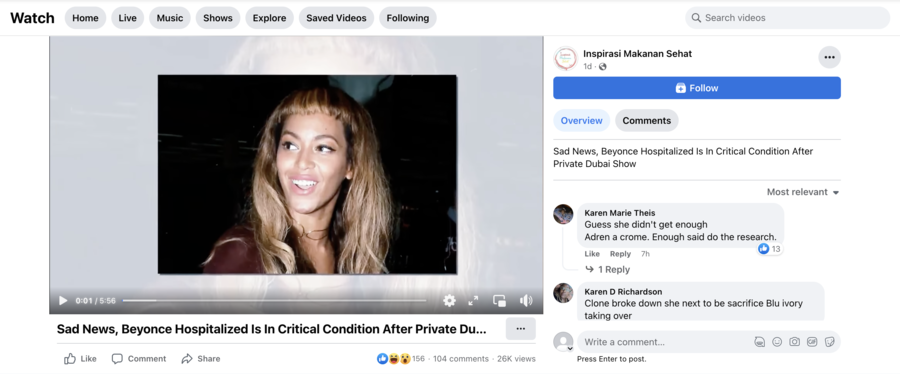Attach photo with camera icon in comment box

pos(794,342)
